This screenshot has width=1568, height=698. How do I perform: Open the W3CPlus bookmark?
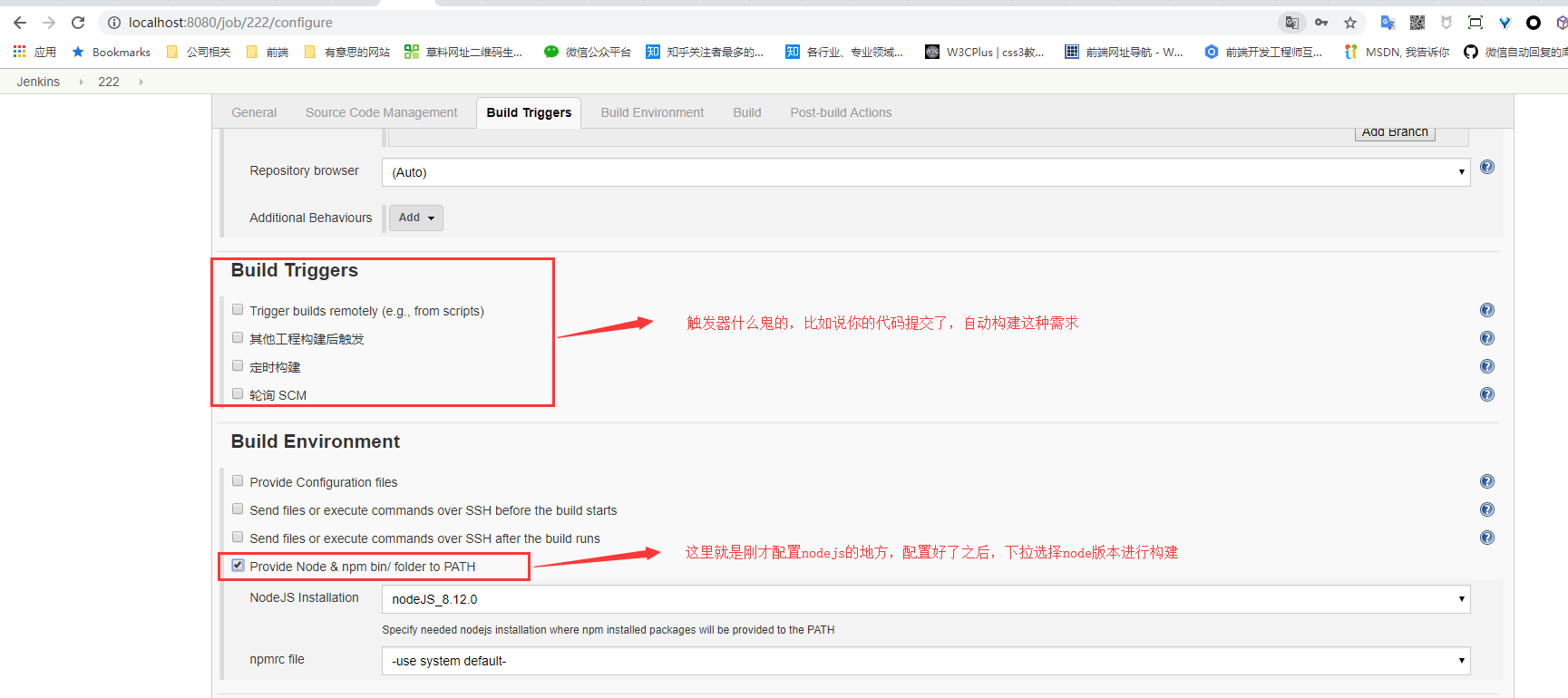(x=985, y=52)
